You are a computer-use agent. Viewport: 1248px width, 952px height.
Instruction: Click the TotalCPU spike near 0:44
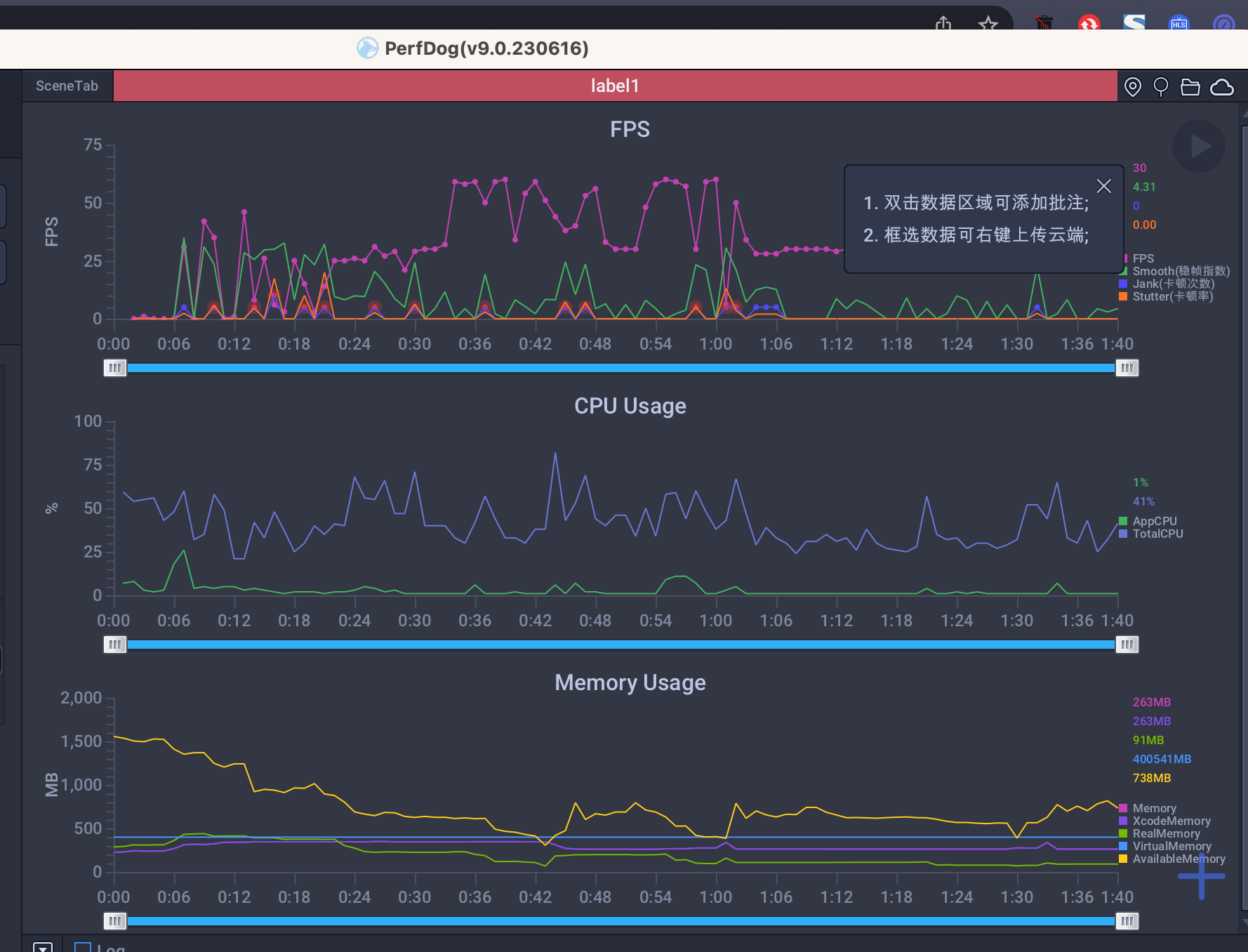[555, 454]
